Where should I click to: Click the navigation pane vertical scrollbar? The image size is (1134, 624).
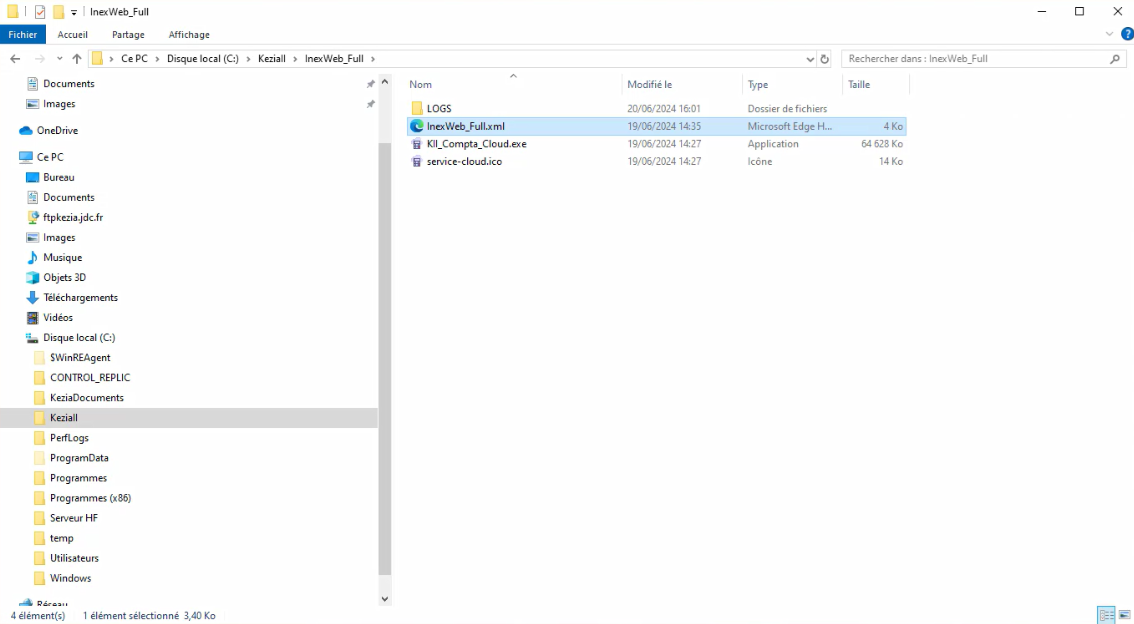[385, 350]
